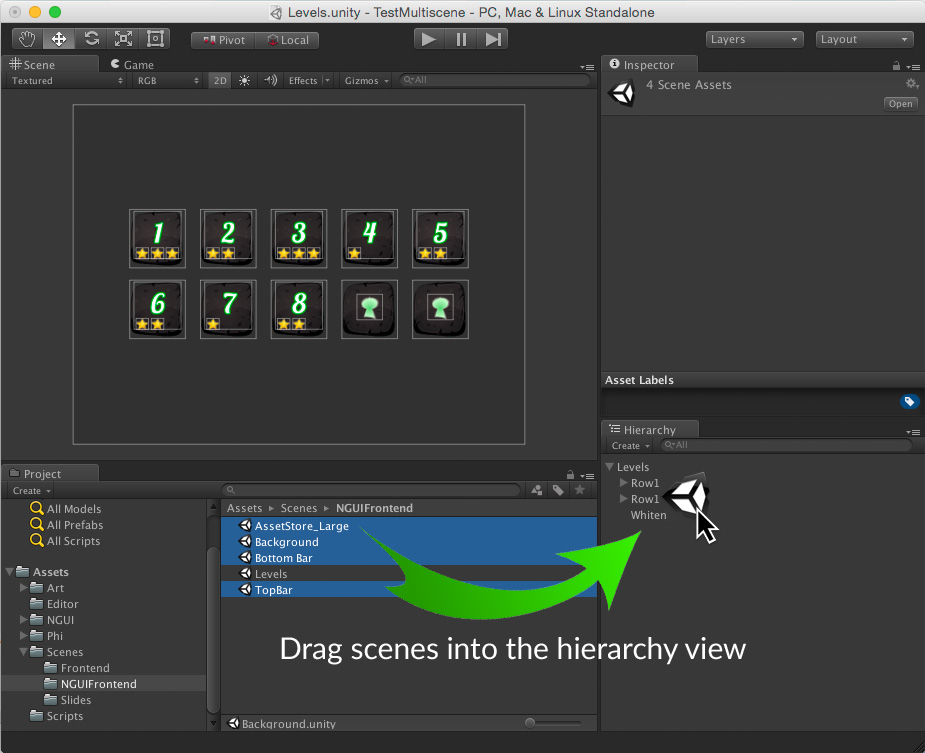Image resolution: width=925 pixels, height=753 pixels.
Task: Step forward one frame
Action: pos(493,40)
